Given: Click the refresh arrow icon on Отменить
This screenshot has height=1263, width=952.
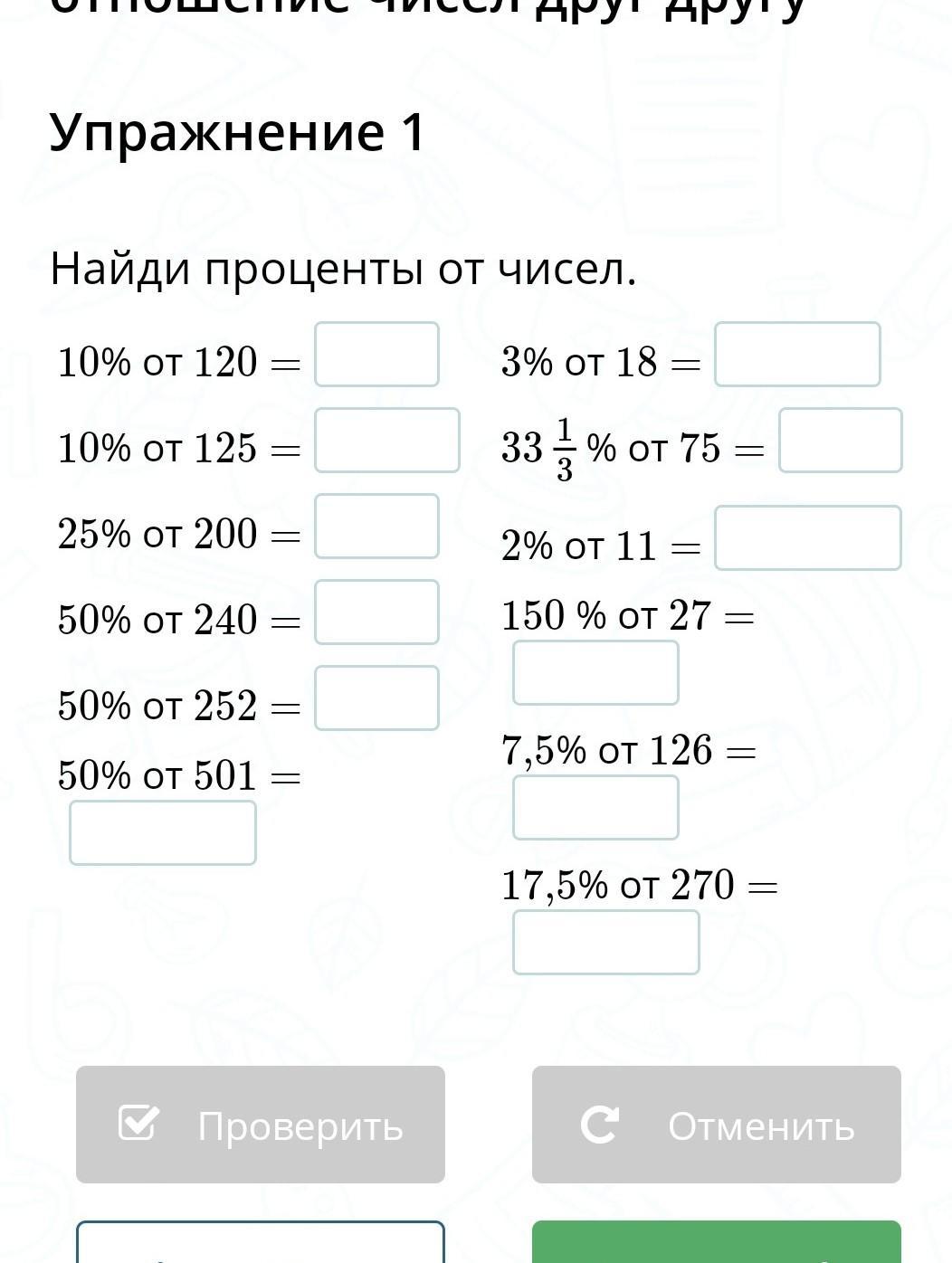Looking at the screenshot, I should pos(599,1125).
